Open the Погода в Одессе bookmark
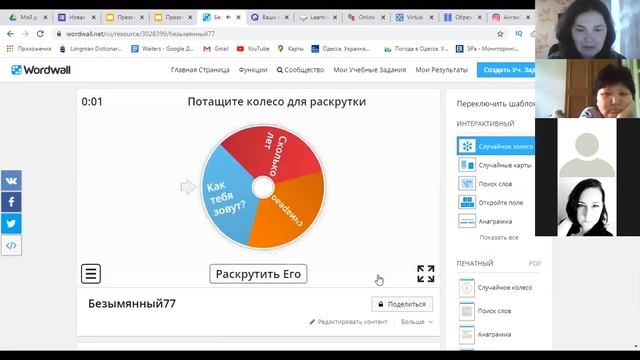Screen dimensions: 640x360 click(416, 49)
